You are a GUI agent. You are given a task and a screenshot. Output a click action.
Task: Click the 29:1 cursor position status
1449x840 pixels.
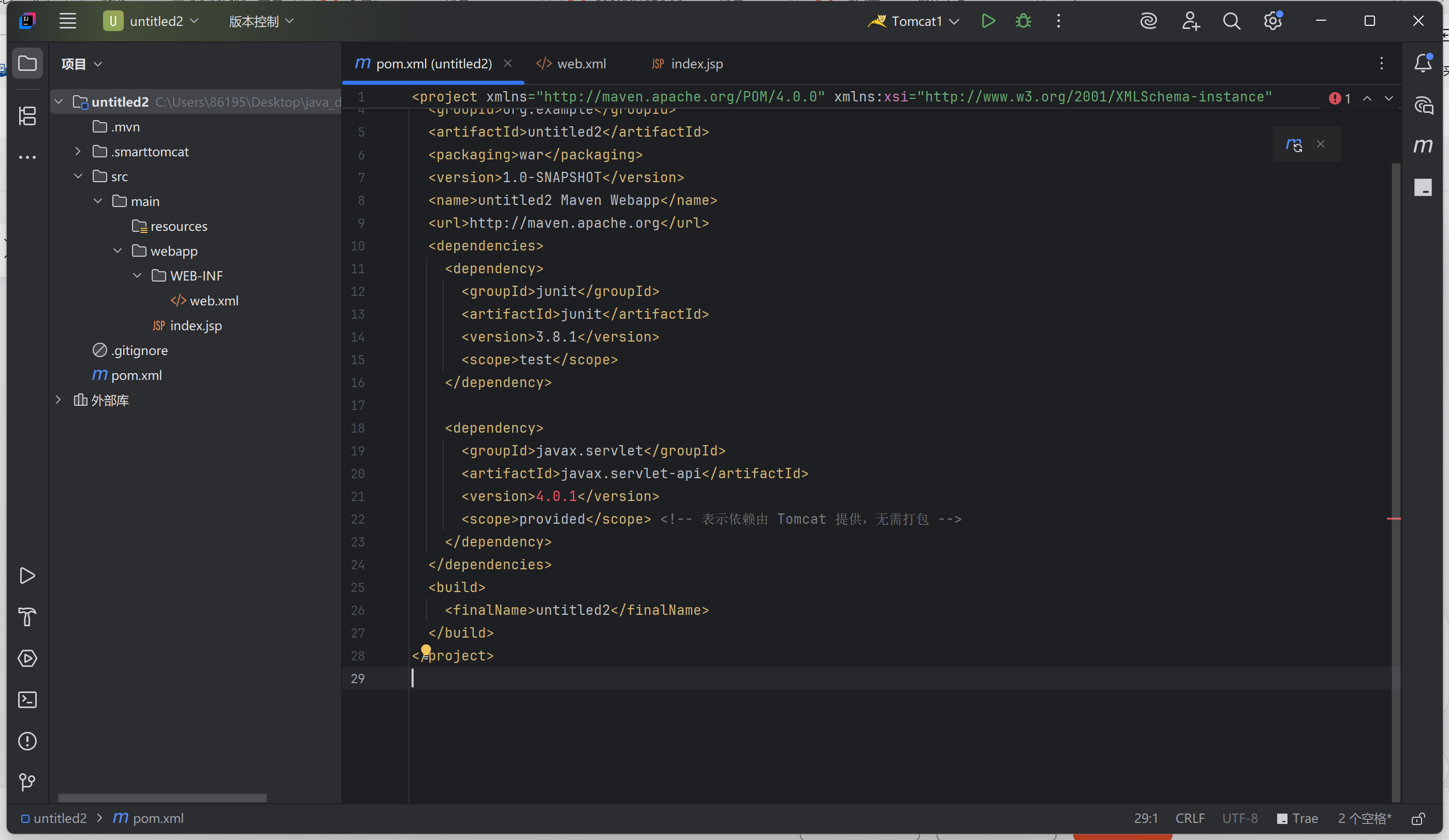(x=1146, y=819)
